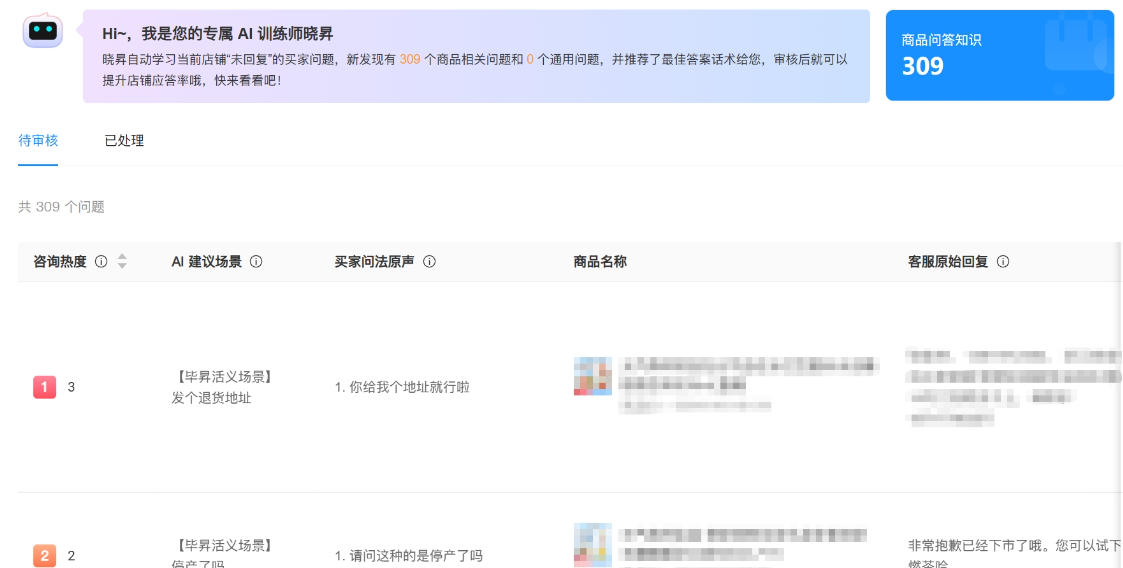This screenshot has width=1123, height=568.
Task: Click info icon beside AI 建议场景
Action: pos(256,261)
